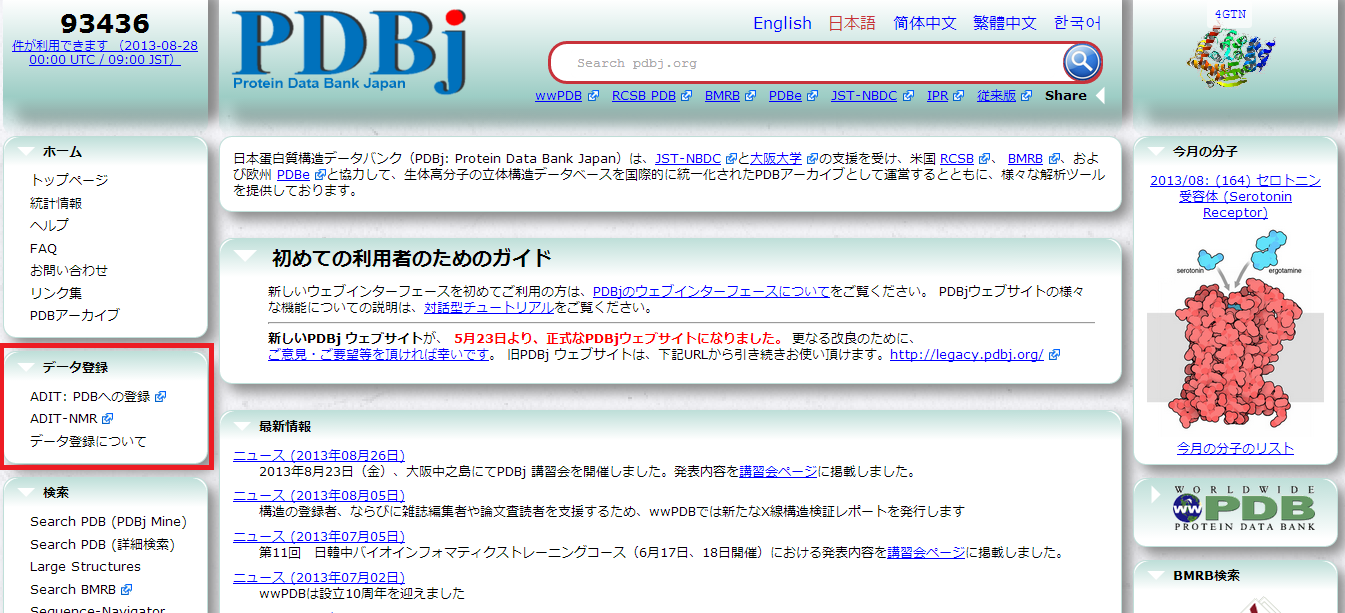Collapse the ホーム sidebar panel
Image resolution: width=1345 pixels, height=613 pixels.
point(23,152)
